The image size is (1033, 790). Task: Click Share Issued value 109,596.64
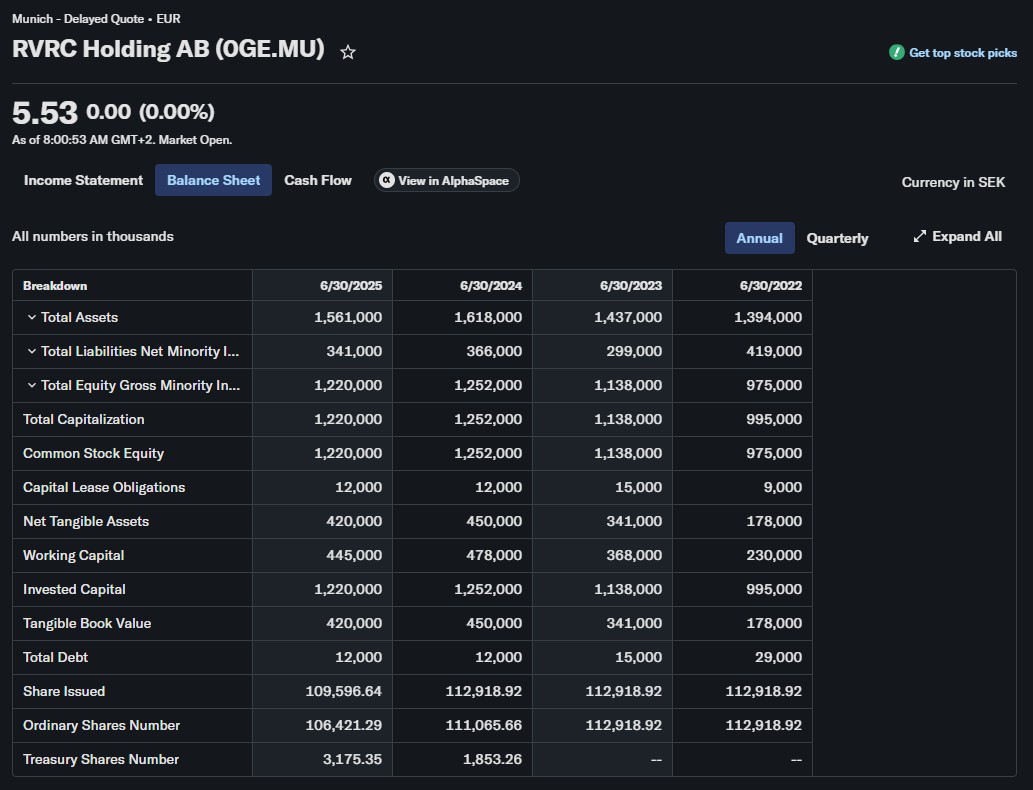(x=343, y=691)
